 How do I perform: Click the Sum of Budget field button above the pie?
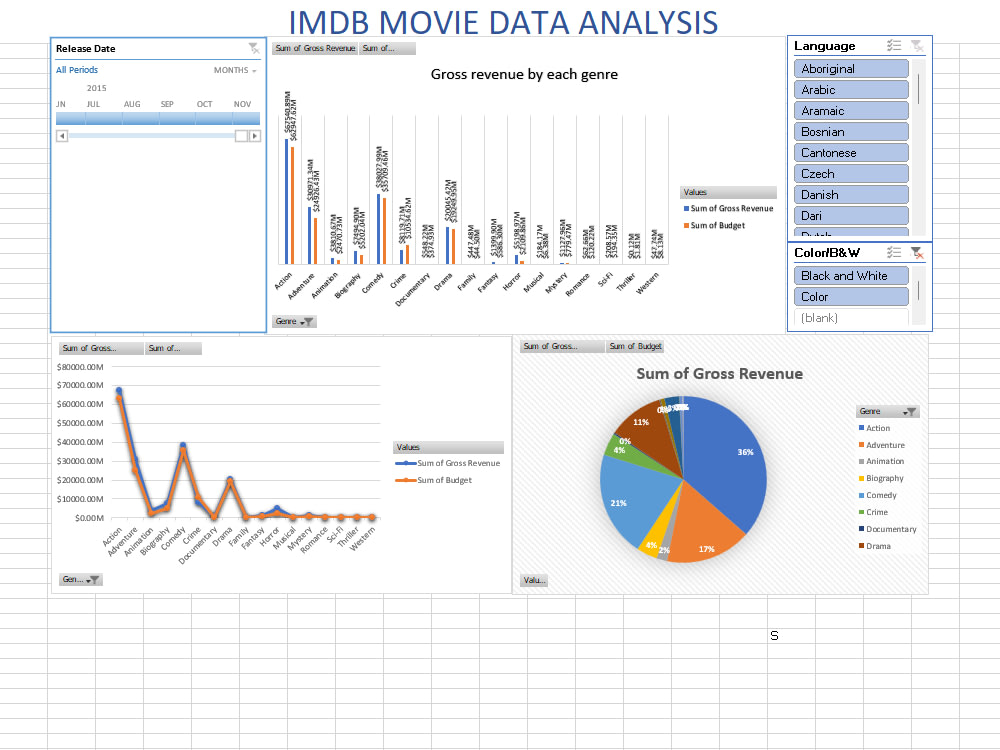pos(635,346)
